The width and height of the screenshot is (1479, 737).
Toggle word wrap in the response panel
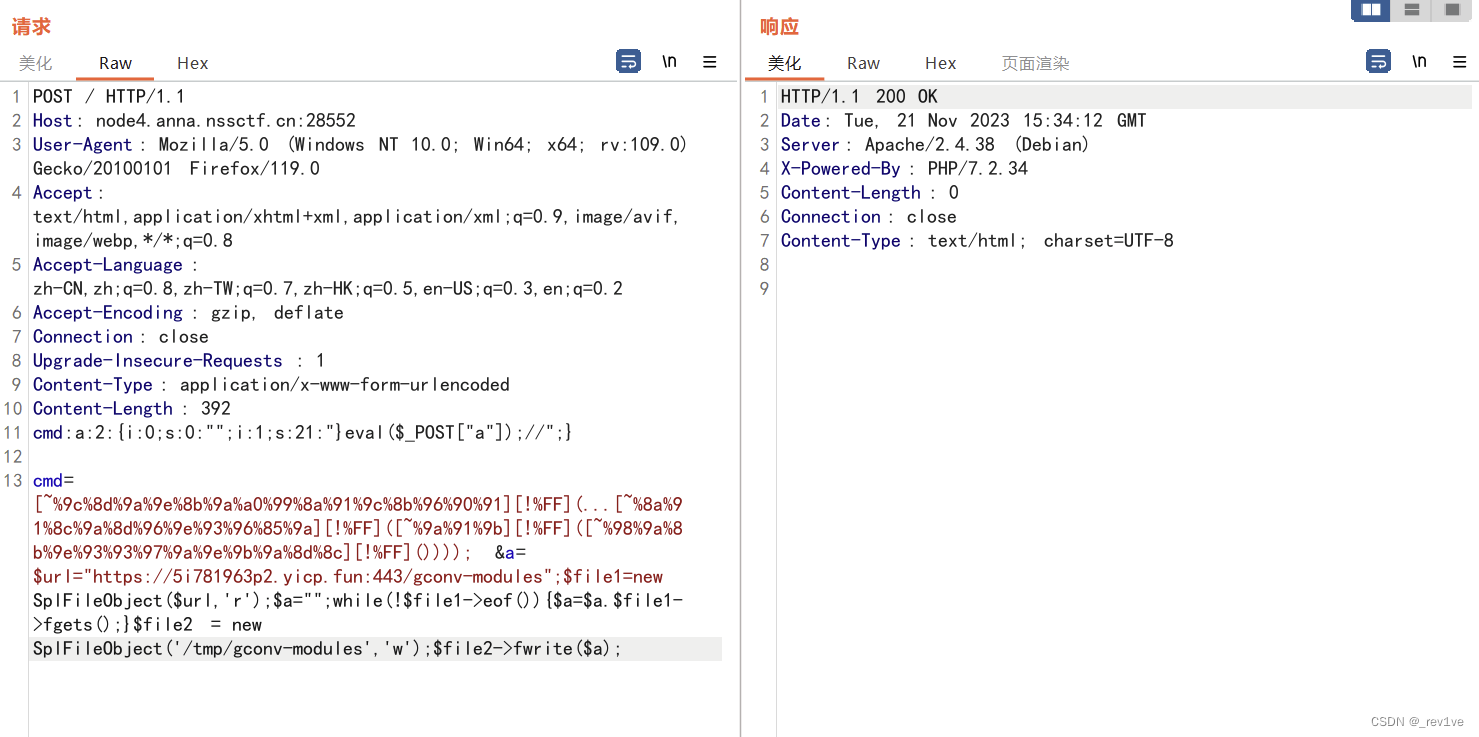point(1378,62)
